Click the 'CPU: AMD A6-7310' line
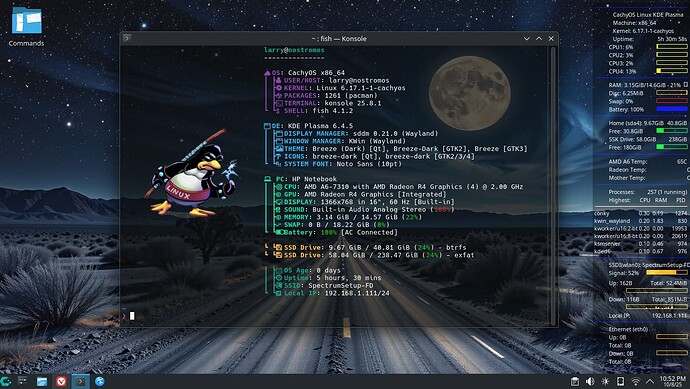 pyautogui.click(x=399, y=187)
